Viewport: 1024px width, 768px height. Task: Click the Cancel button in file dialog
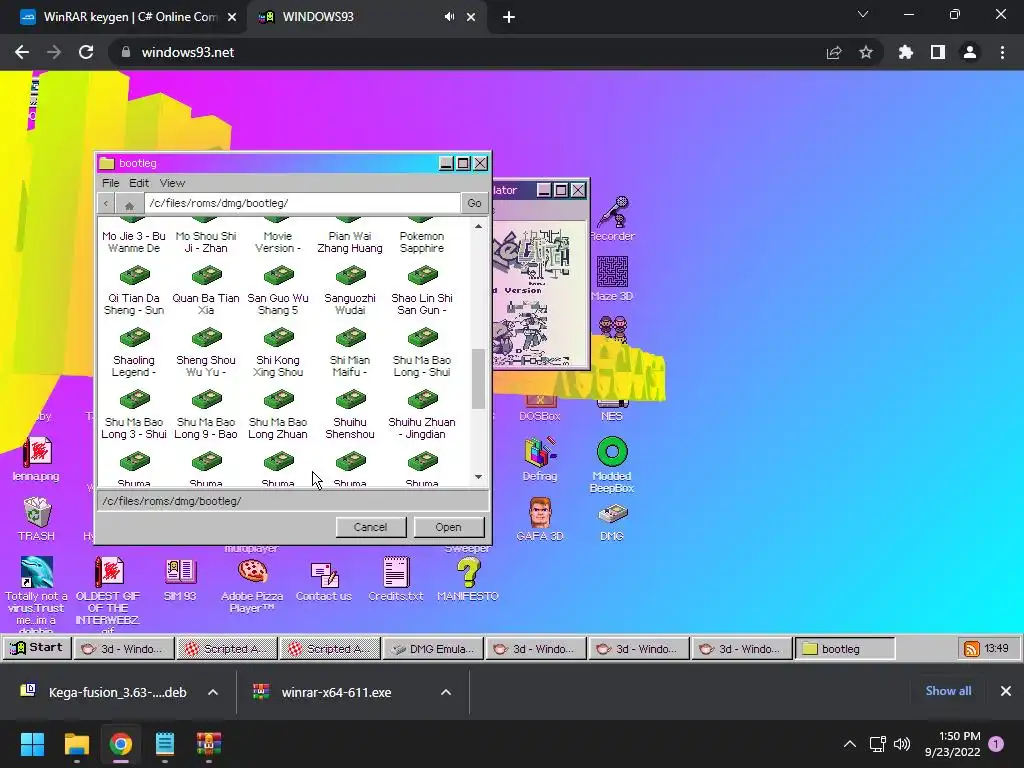tap(370, 527)
